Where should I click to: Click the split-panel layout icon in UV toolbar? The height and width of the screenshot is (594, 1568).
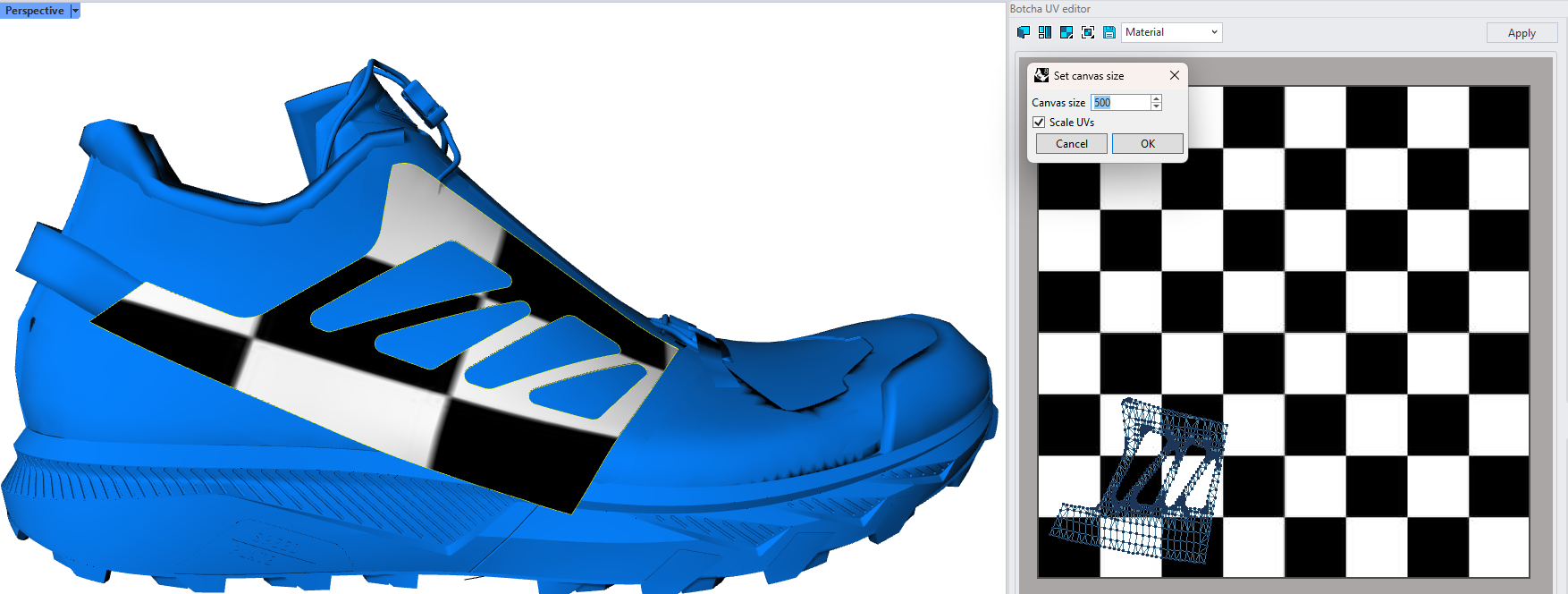[1045, 32]
